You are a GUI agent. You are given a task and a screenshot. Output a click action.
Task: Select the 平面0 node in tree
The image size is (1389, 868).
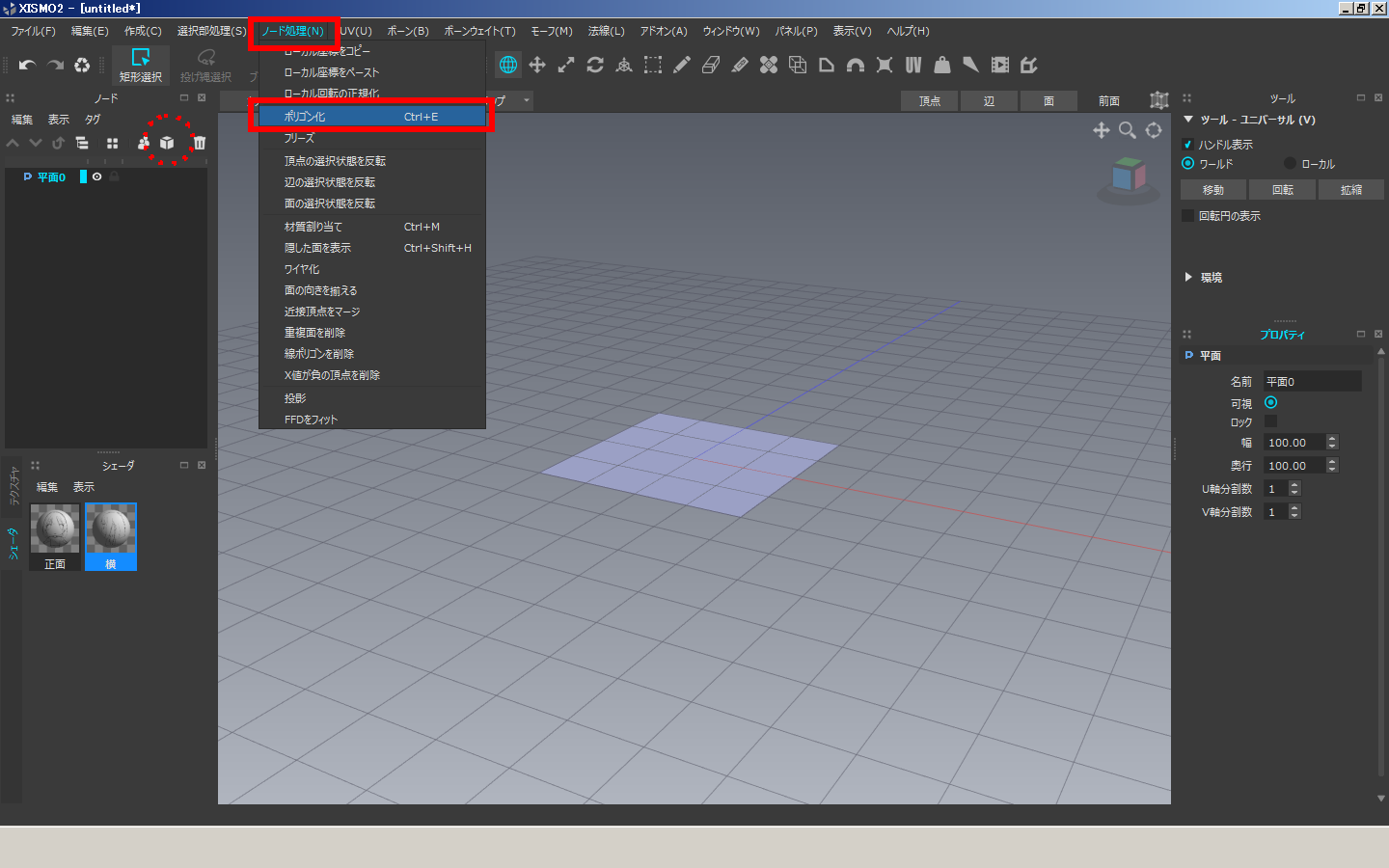pyautogui.click(x=51, y=177)
